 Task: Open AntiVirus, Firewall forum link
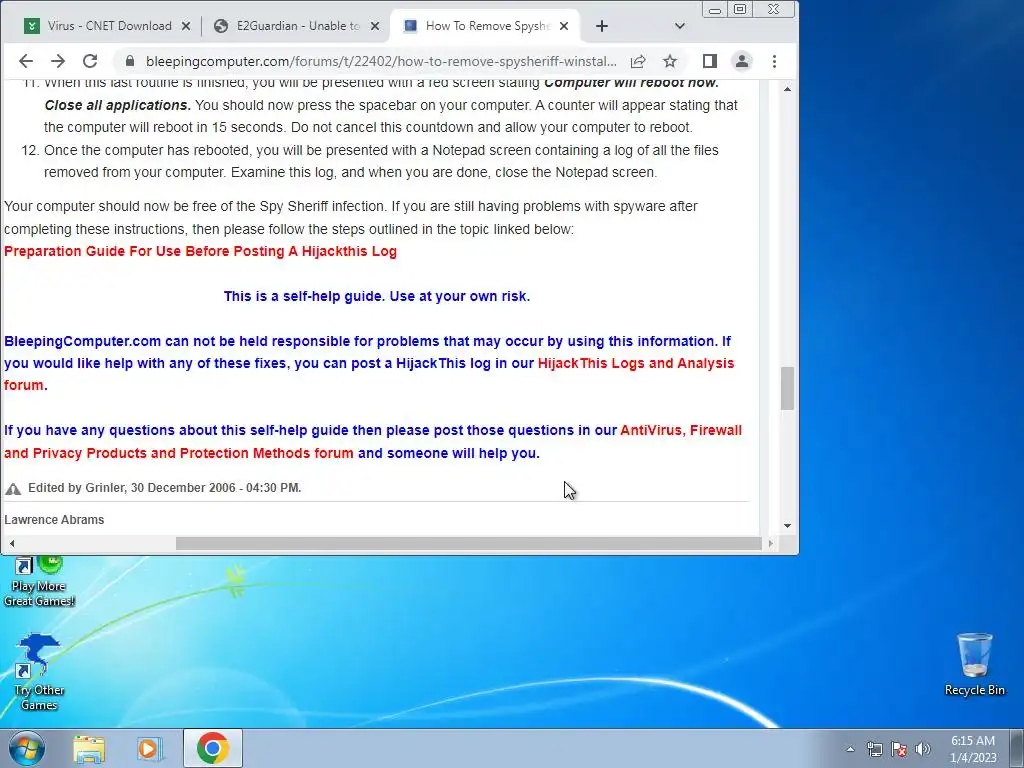373,441
